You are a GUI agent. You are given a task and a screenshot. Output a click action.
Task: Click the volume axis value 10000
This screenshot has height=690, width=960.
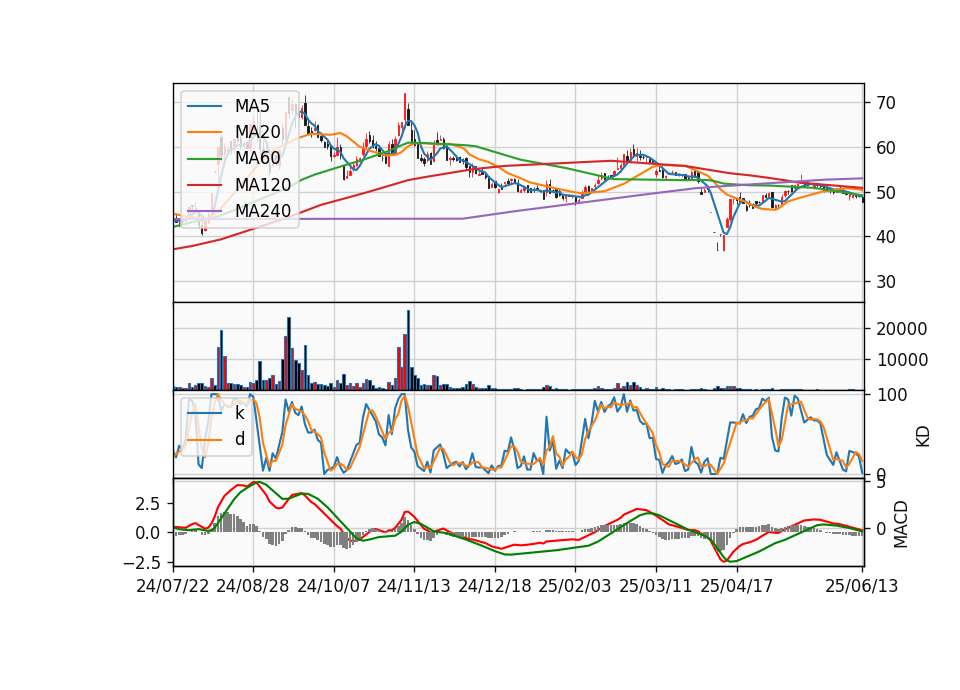(902, 360)
